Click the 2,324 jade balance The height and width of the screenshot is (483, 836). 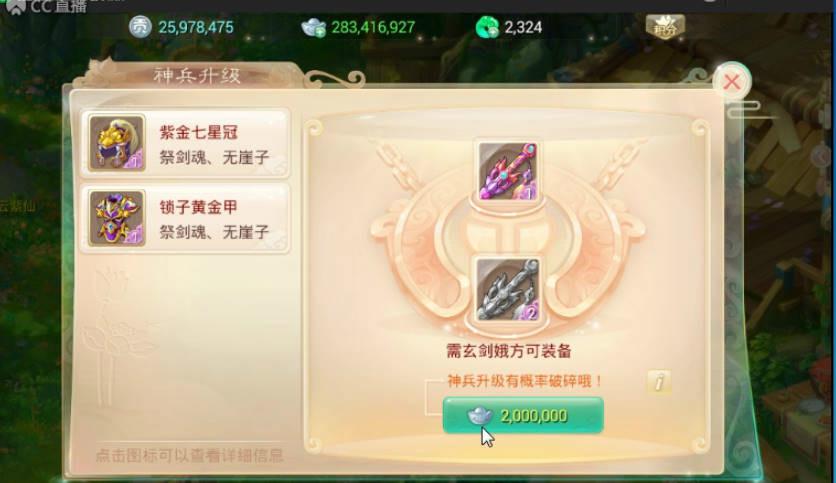tap(523, 27)
